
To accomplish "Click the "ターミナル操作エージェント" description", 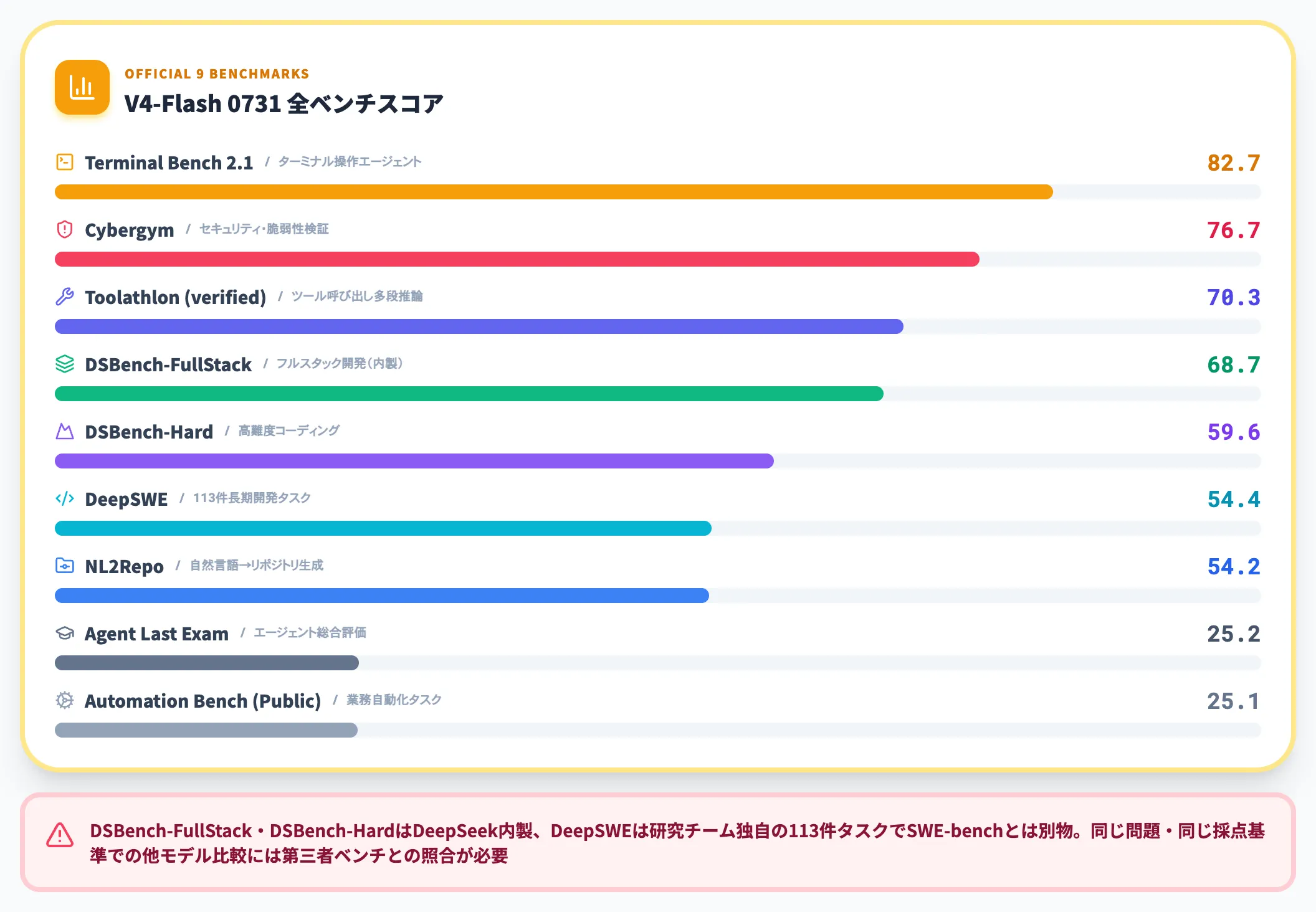I will (350, 162).
